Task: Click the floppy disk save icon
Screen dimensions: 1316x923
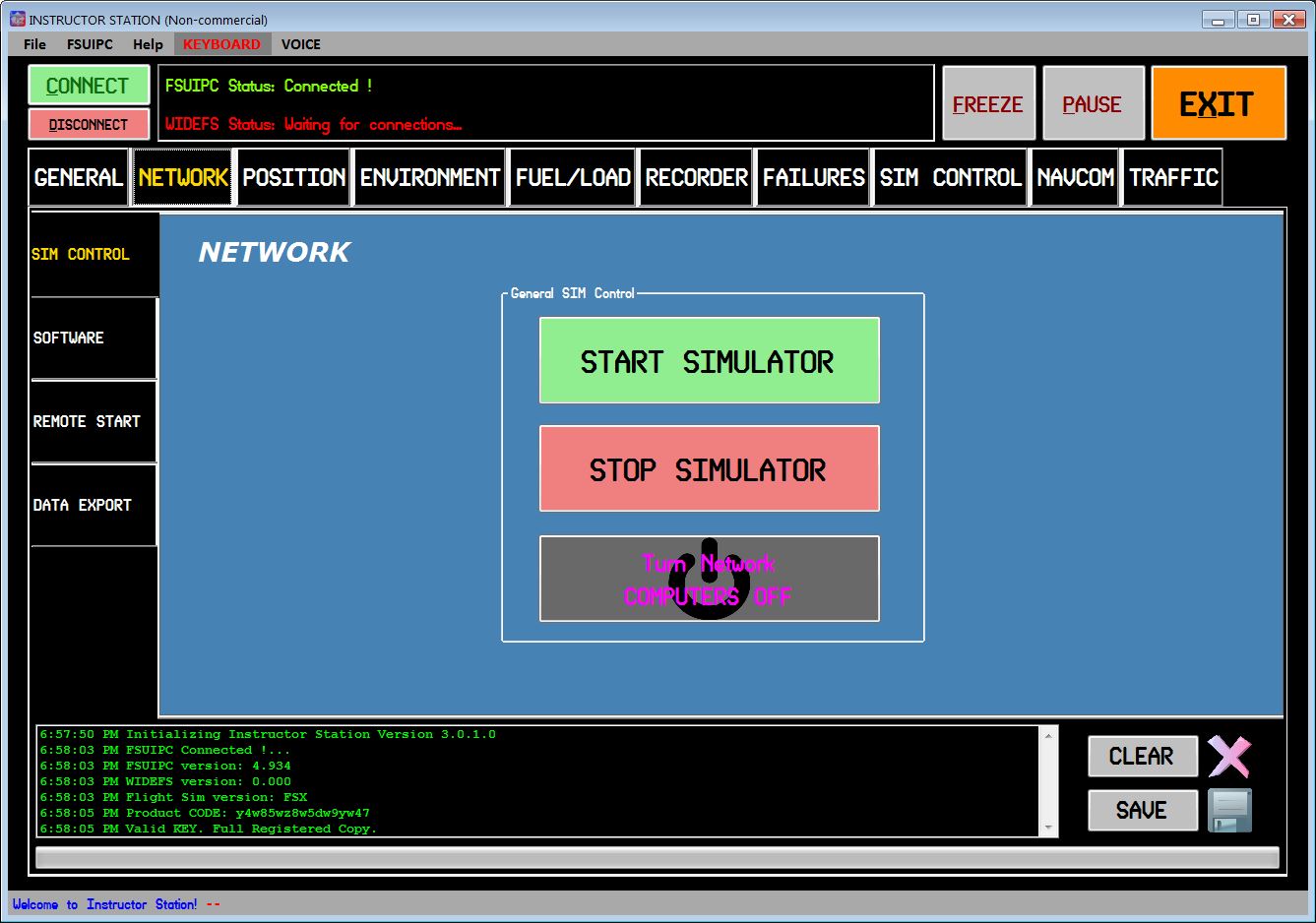Action: pyautogui.click(x=1230, y=811)
